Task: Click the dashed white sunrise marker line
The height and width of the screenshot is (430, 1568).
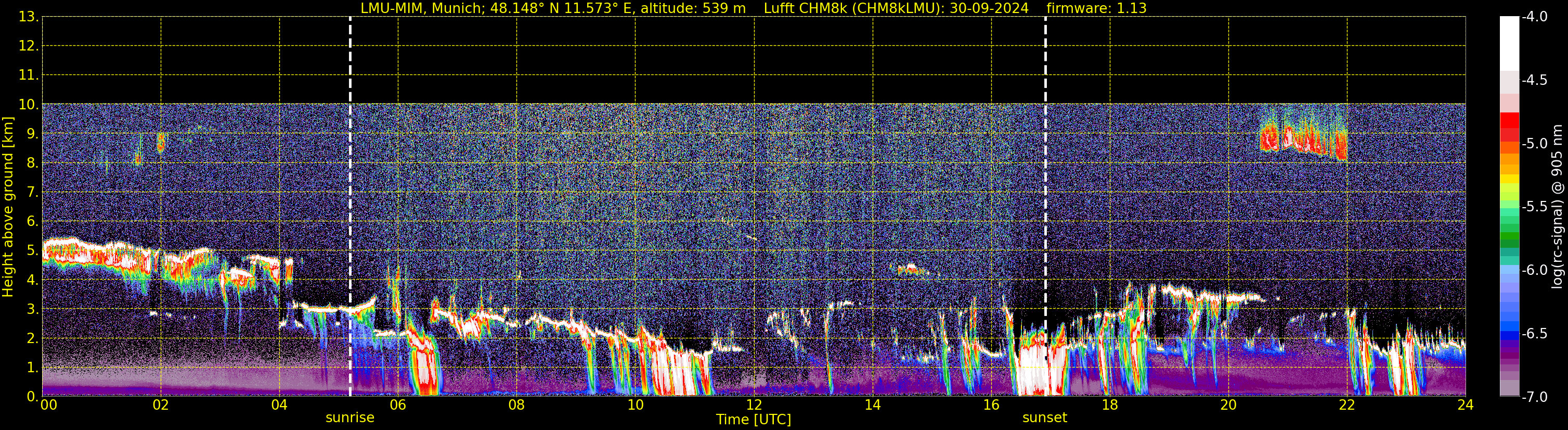Action: 350,207
